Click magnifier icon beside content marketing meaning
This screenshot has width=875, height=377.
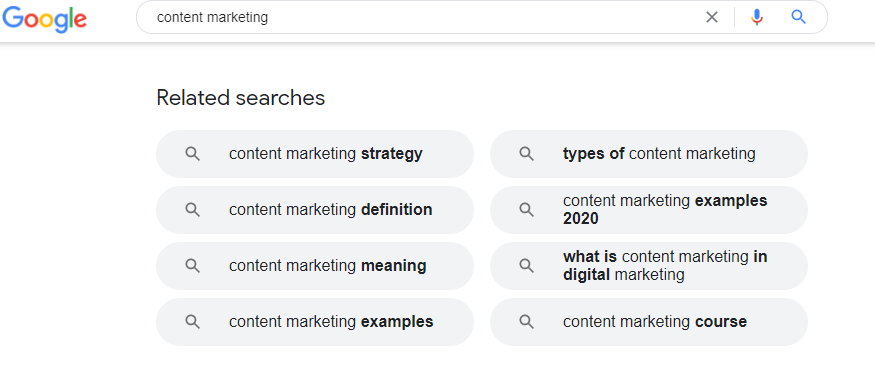[x=193, y=266]
